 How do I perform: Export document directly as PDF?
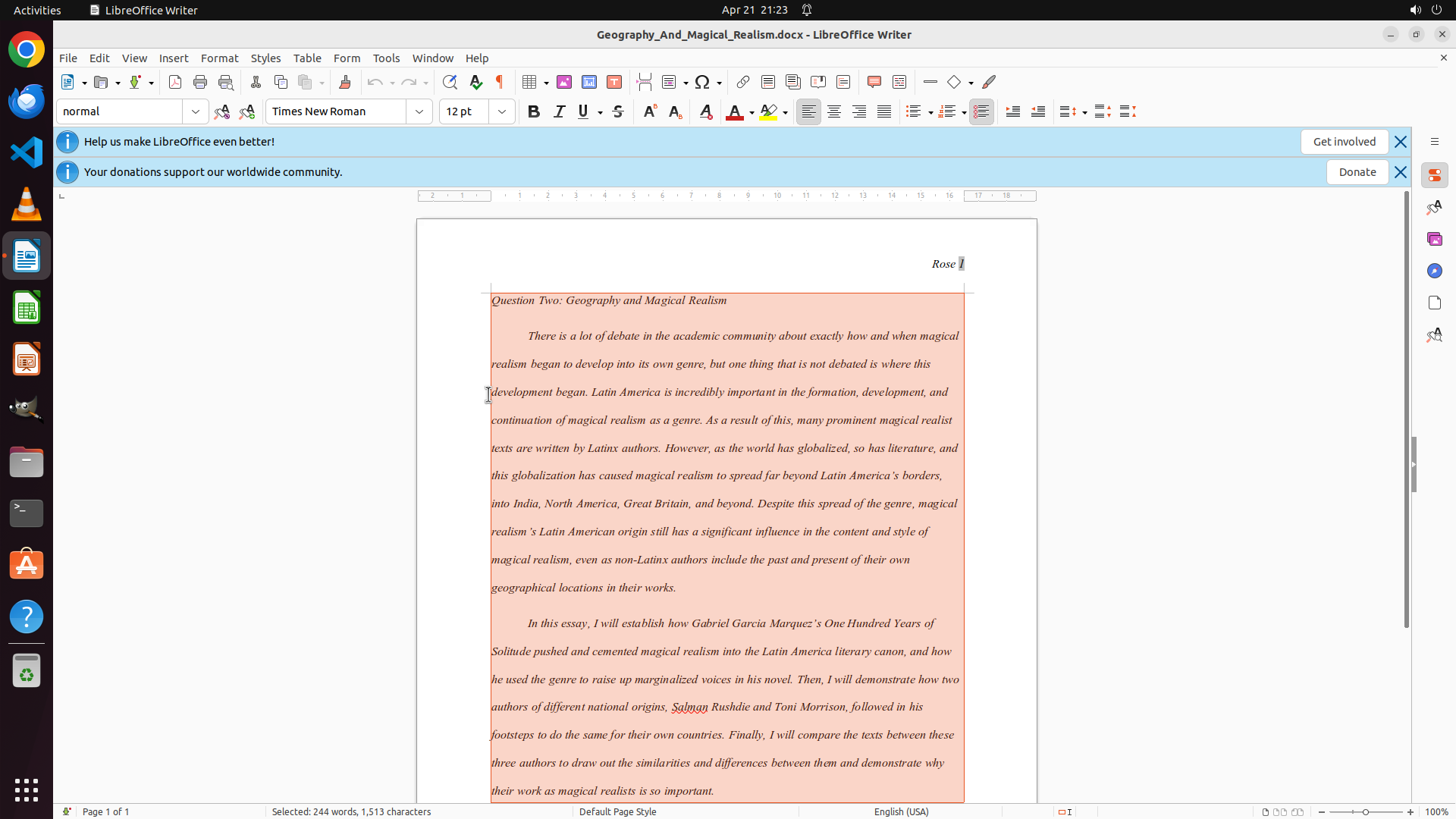[x=175, y=82]
